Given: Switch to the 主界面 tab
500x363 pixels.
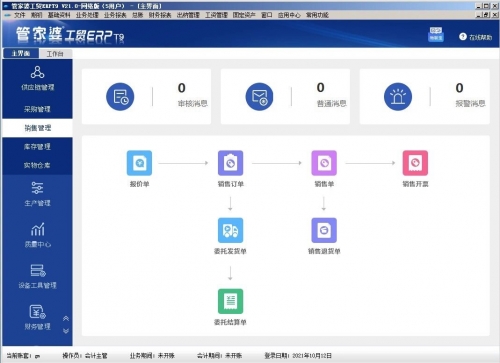Looking at the screenshot, I should pyautogui.click(x=21, y=53).
